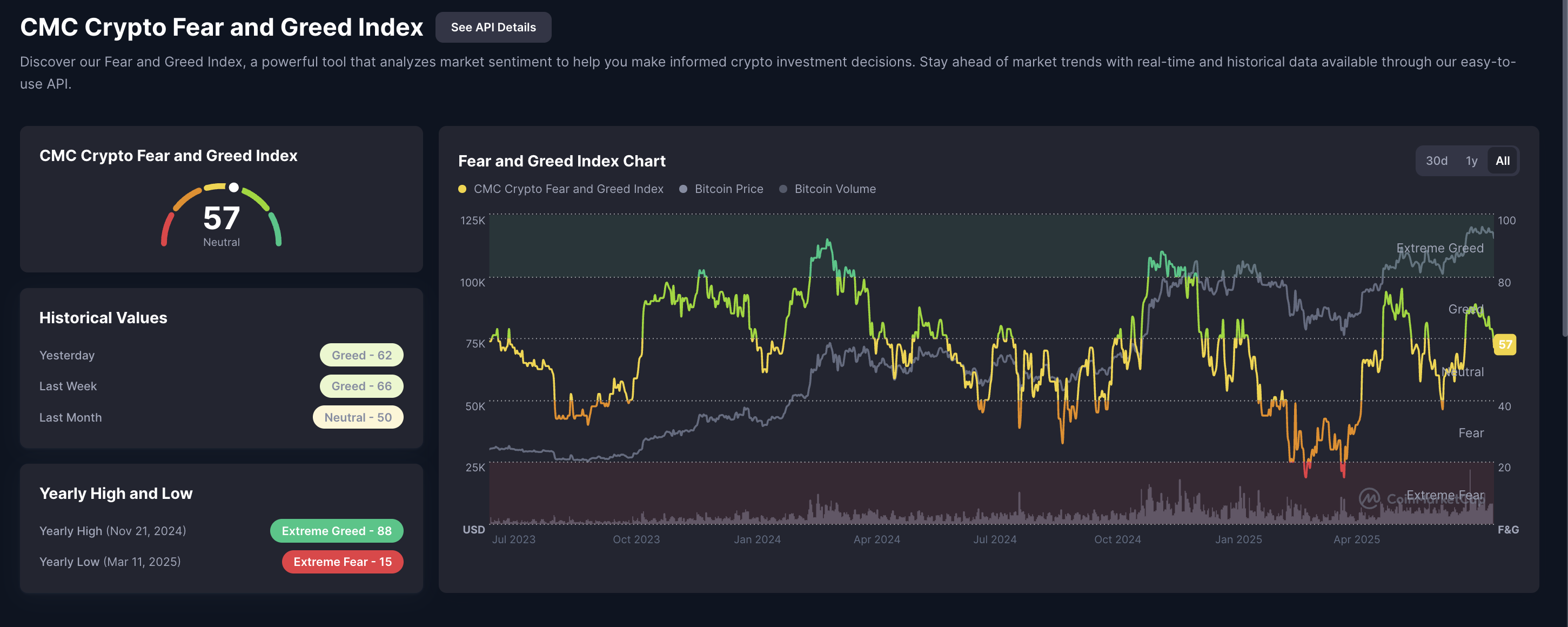
Task: Click the Extreme Greed - 88 yearly high badge
Action: pyautogui.click(x=337, y=531)
